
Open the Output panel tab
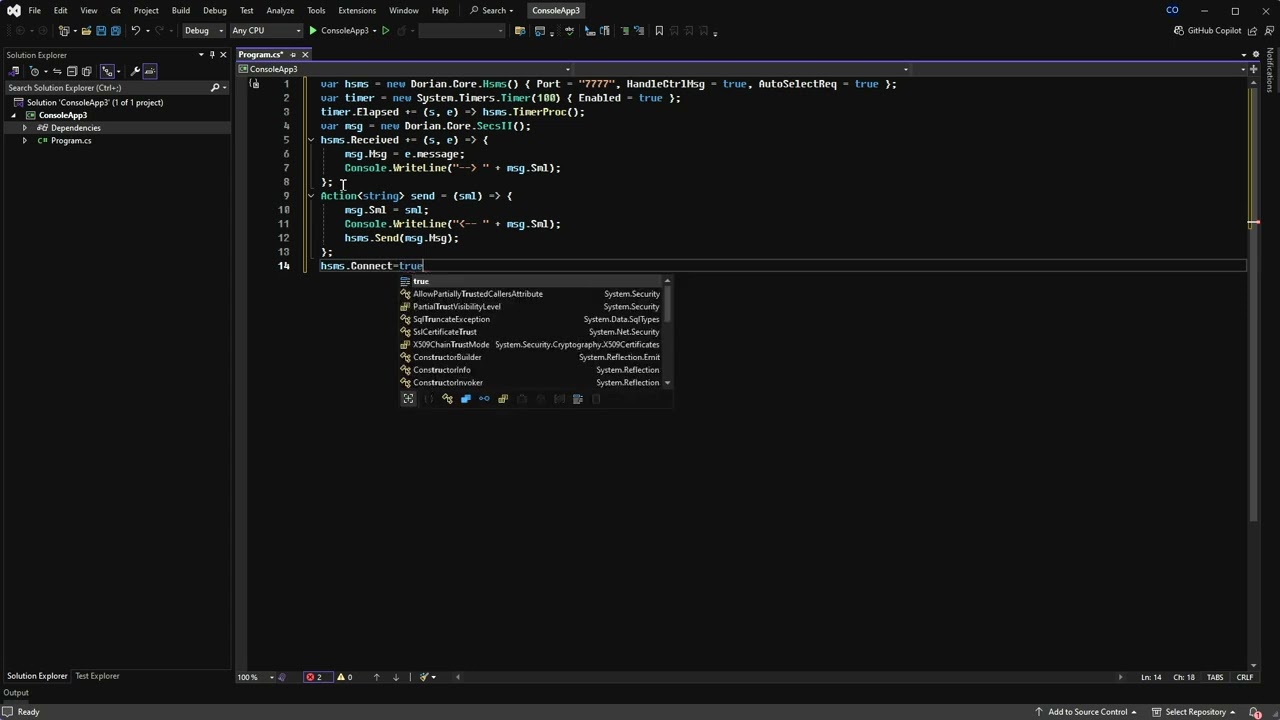tap(16, 693)
